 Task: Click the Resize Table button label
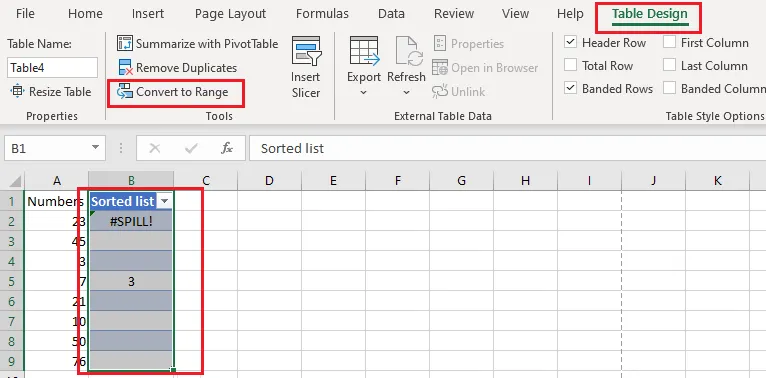click(60, 91)
